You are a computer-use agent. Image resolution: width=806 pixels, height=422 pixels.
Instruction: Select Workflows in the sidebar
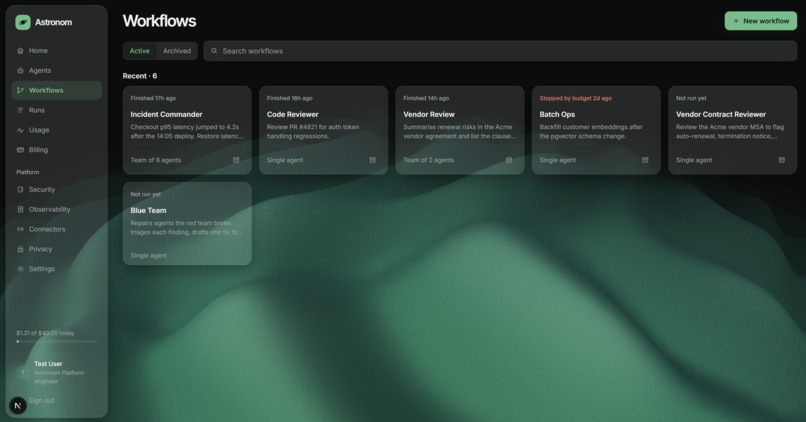click(57, 90)
